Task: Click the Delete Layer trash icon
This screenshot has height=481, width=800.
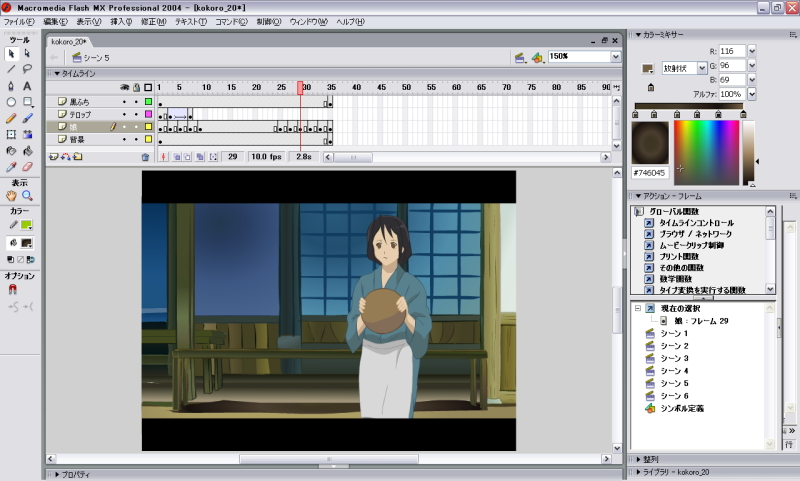Action: click(x=145, y=157)
